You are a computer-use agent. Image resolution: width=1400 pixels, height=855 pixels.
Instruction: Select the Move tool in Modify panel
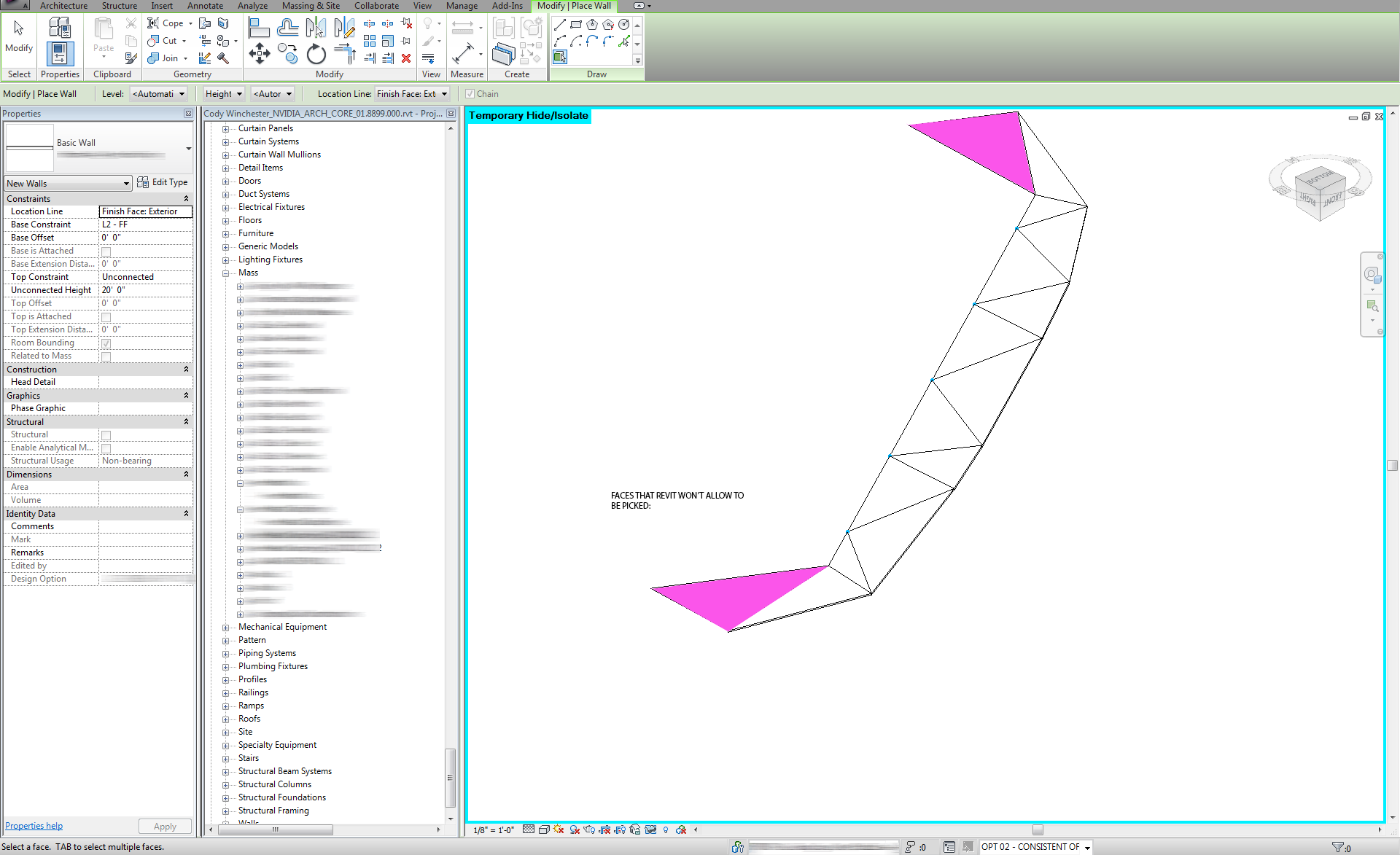tap(259, 53)
